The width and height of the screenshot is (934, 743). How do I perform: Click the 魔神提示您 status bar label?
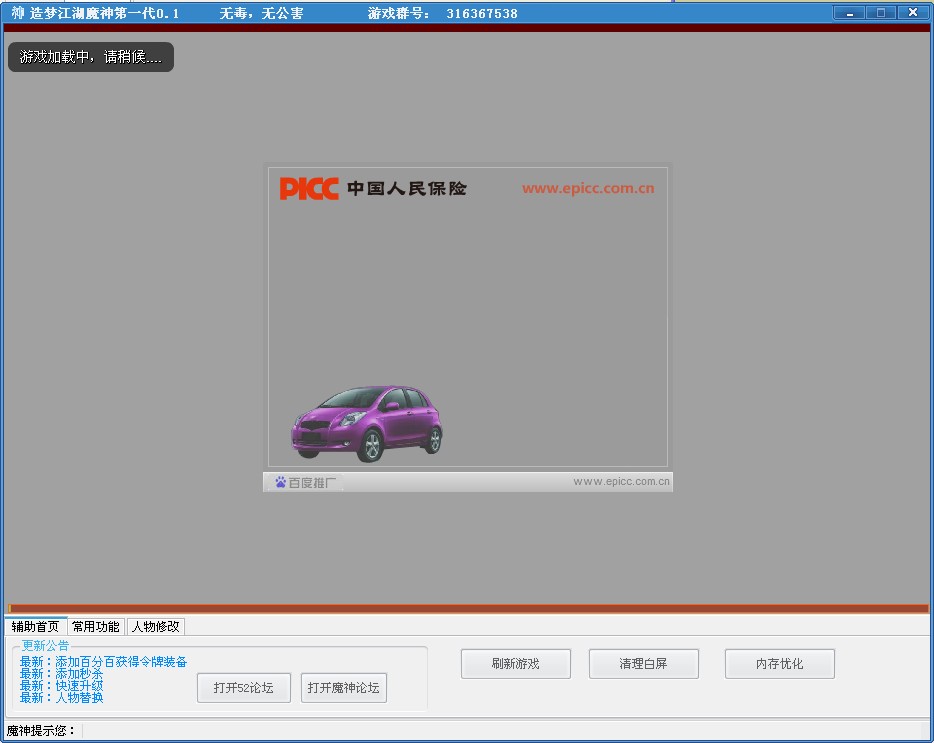[41, 730]
